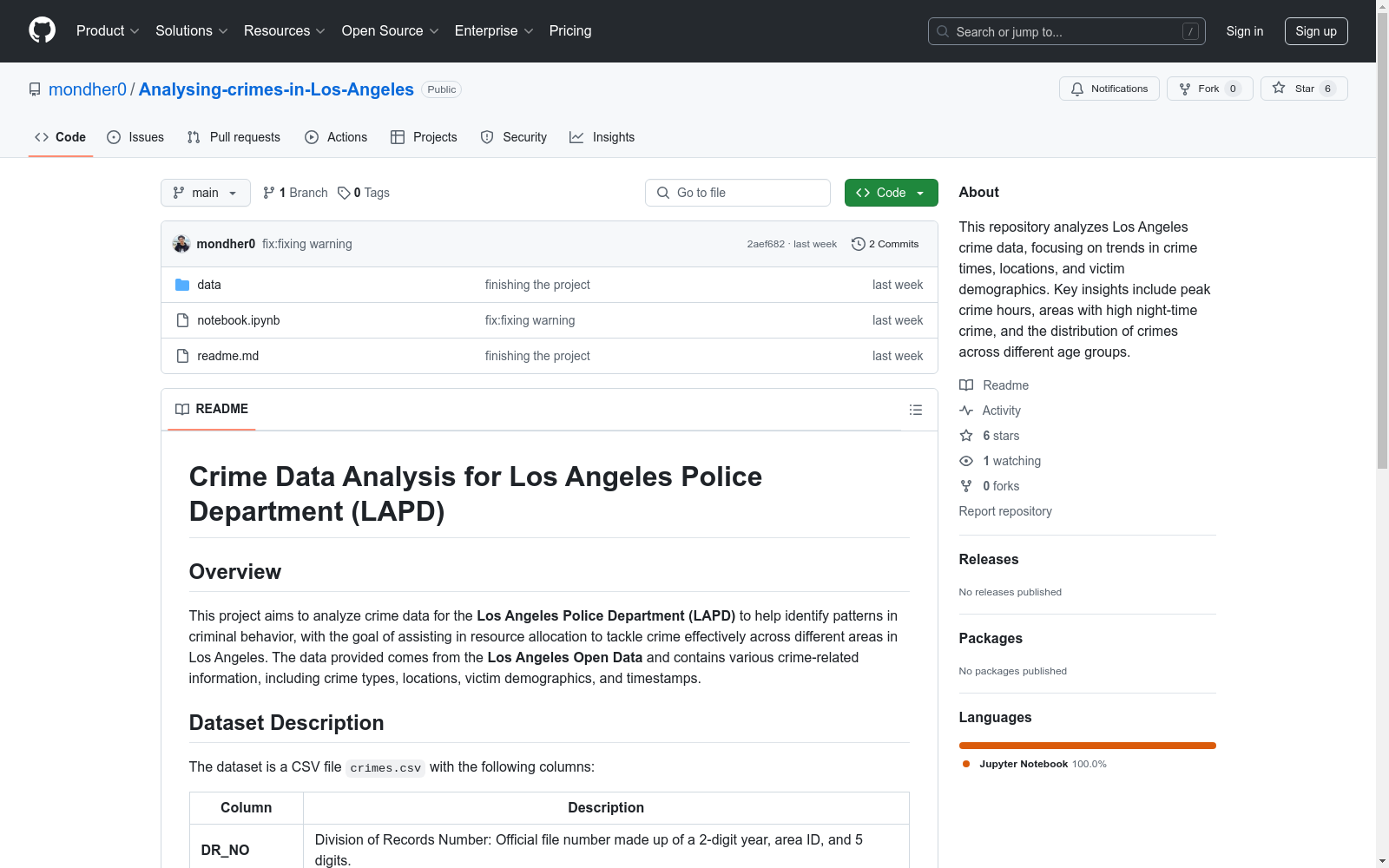Image resolution: width=1389 pixels, height=868 pixels.
Task: Click the GitHub logo icon
Action: coord(42,30)
